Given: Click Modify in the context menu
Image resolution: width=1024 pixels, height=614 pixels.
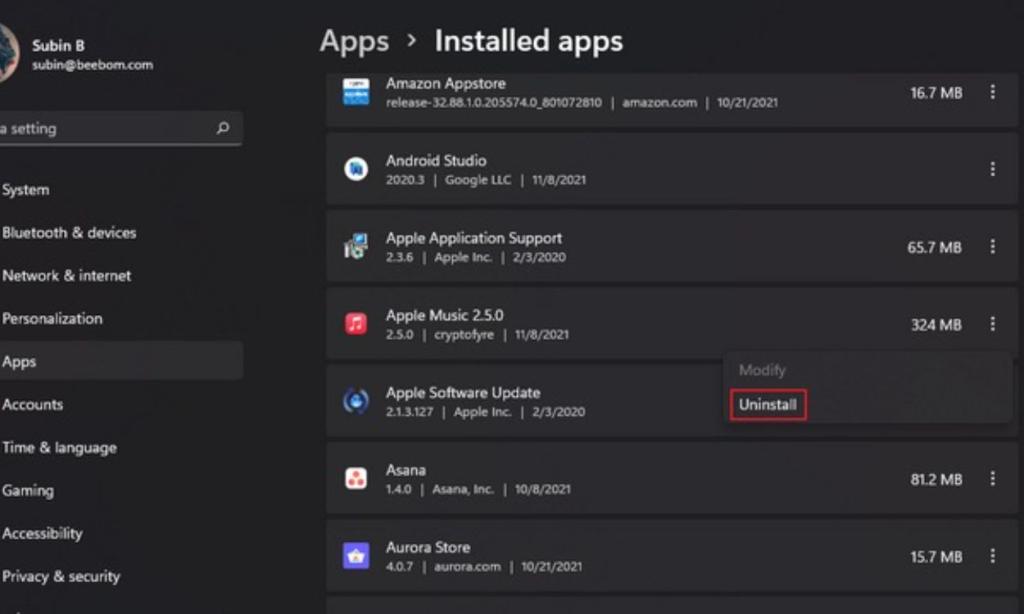Looking at the screenshot, I should click(762, 370).
